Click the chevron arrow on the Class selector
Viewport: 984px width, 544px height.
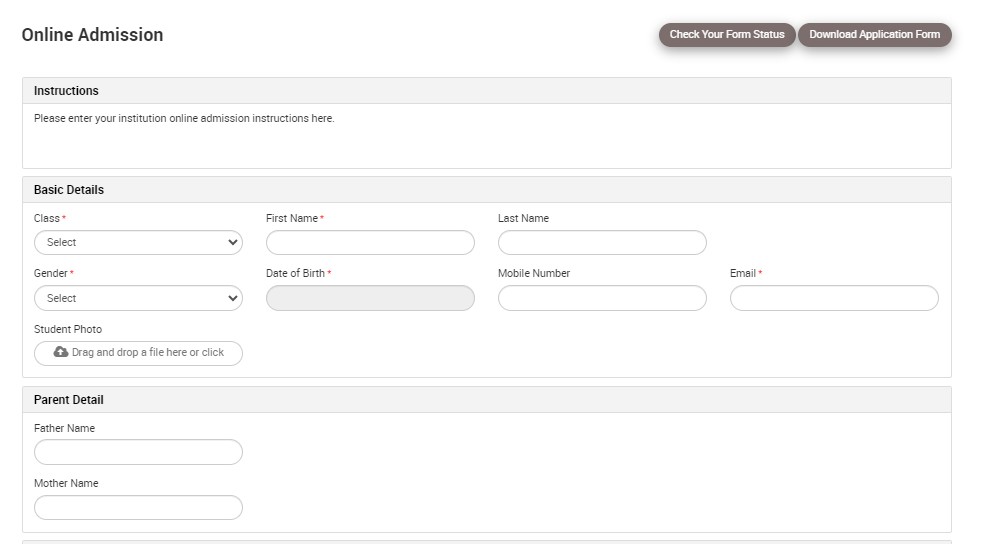(233, 242)
